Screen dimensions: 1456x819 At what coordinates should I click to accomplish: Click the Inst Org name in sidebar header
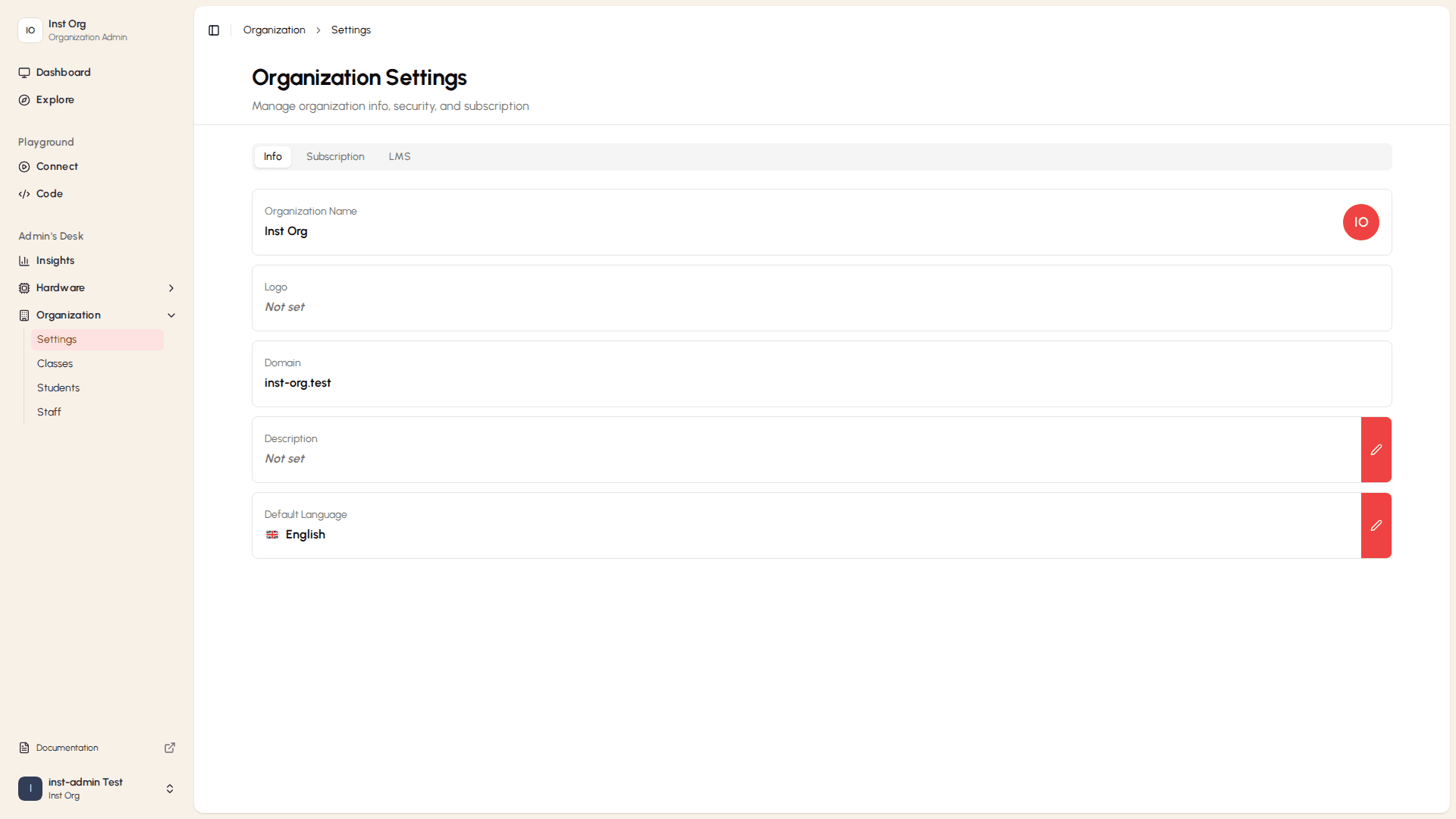point(67,24)
